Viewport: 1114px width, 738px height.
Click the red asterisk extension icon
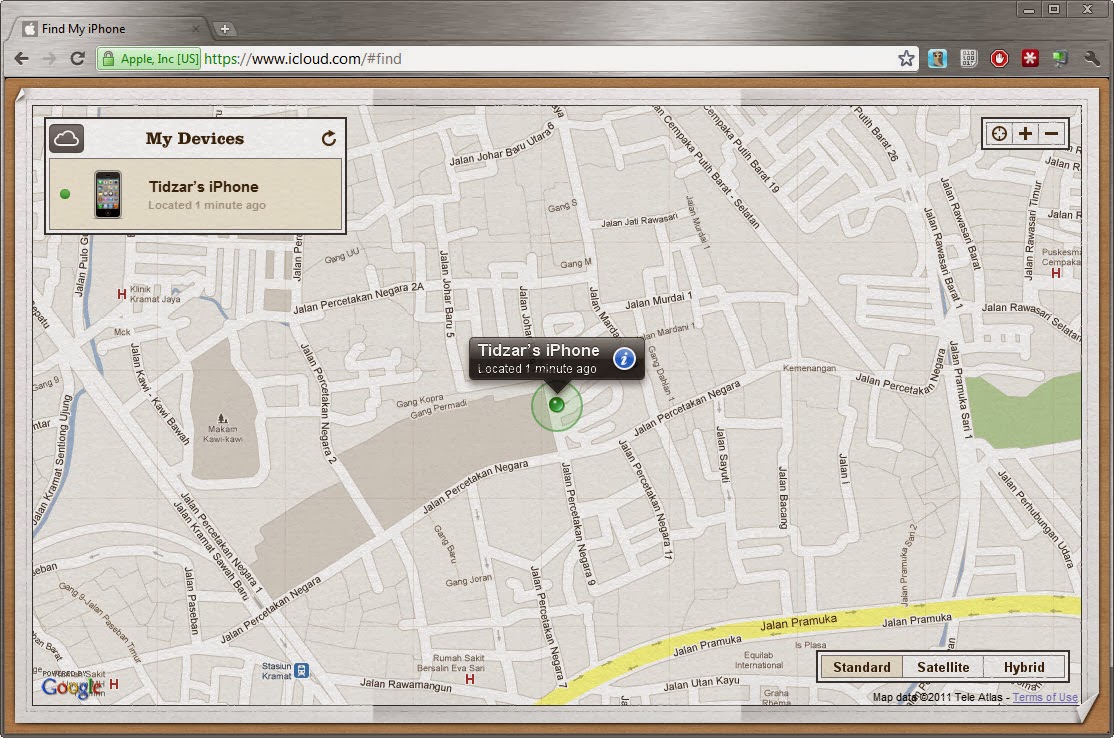[x=1029, y=58]
